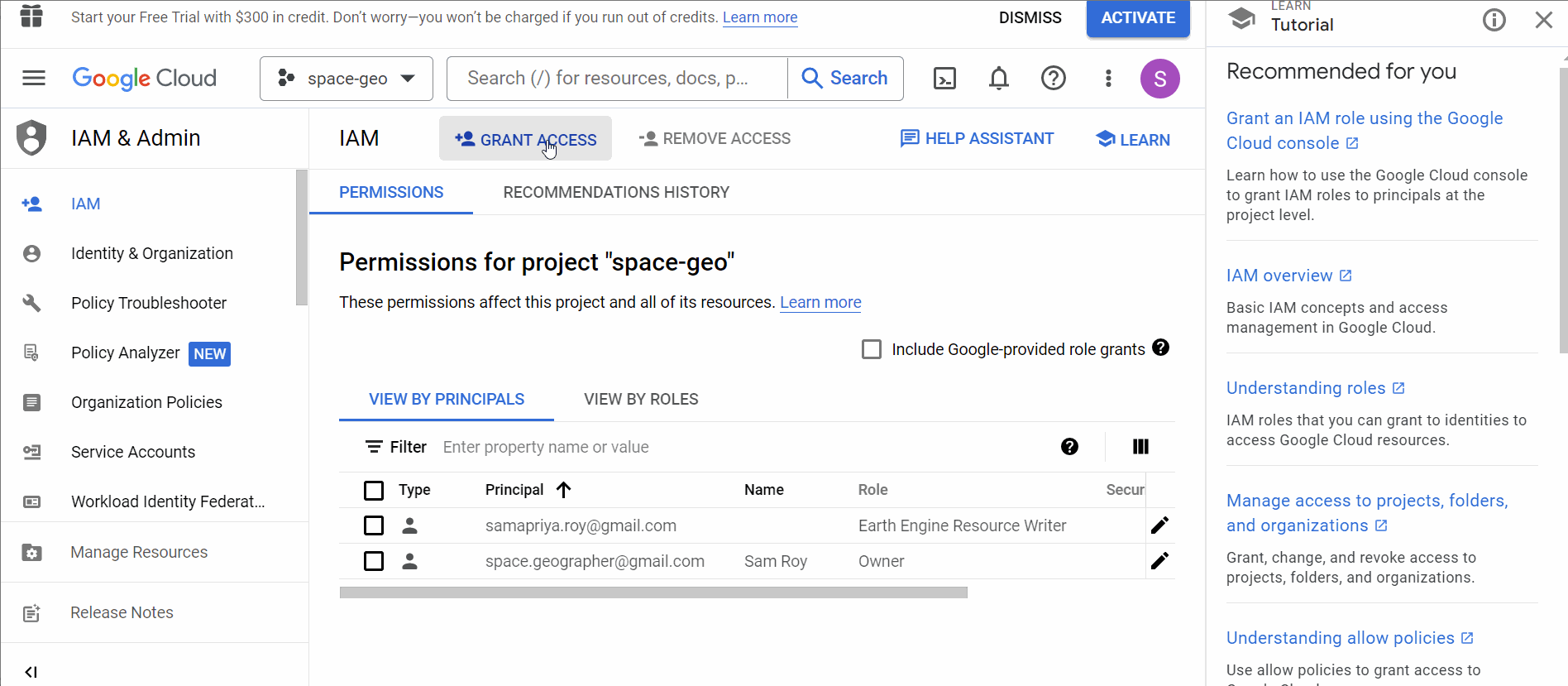Toggle Include Google-provided role grants checkbox
Viewport: 1568px width, 686px height.
tap(872, 349)
